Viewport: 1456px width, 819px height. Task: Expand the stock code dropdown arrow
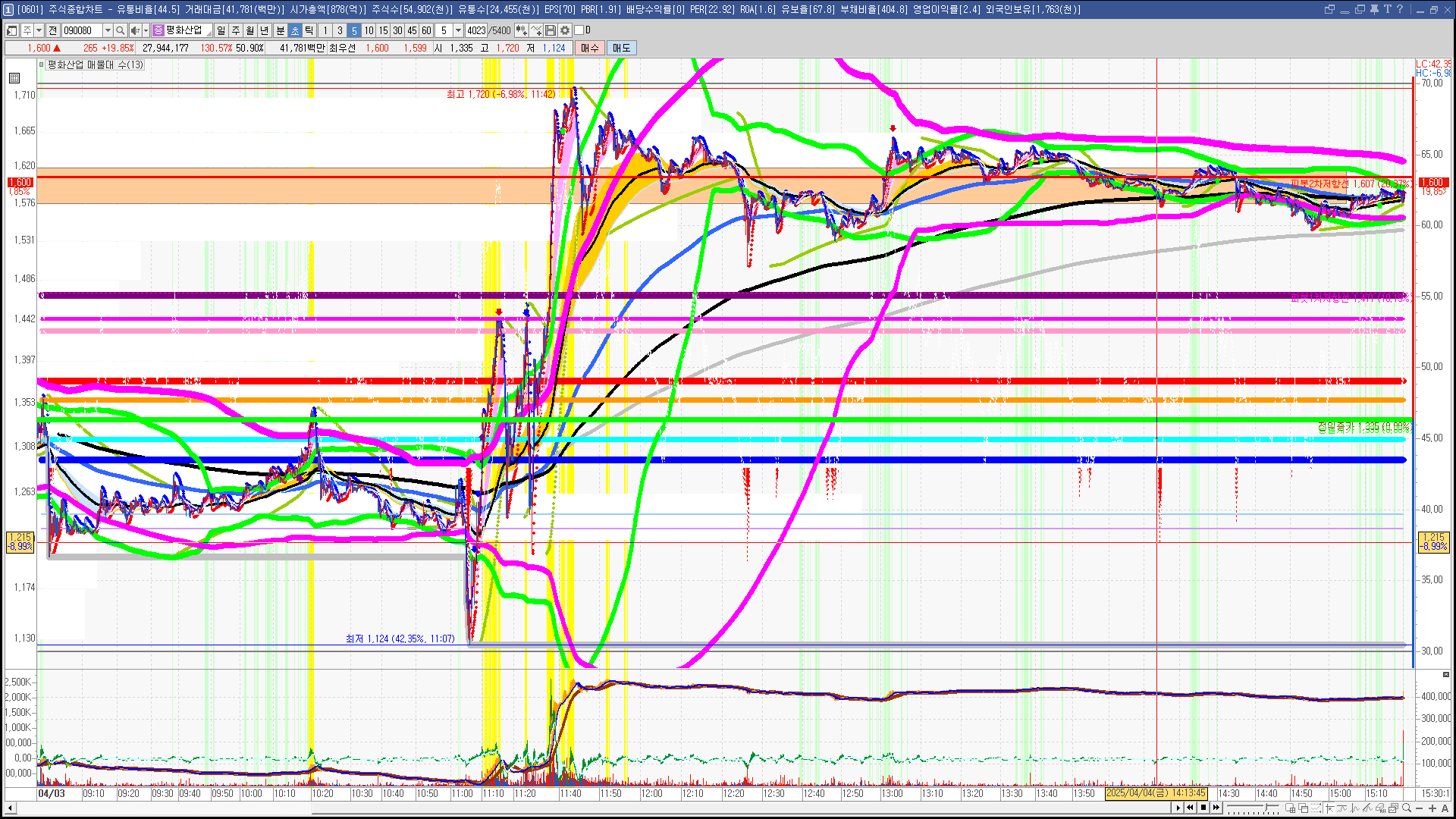pyautogui.click(x=108, y=30)
